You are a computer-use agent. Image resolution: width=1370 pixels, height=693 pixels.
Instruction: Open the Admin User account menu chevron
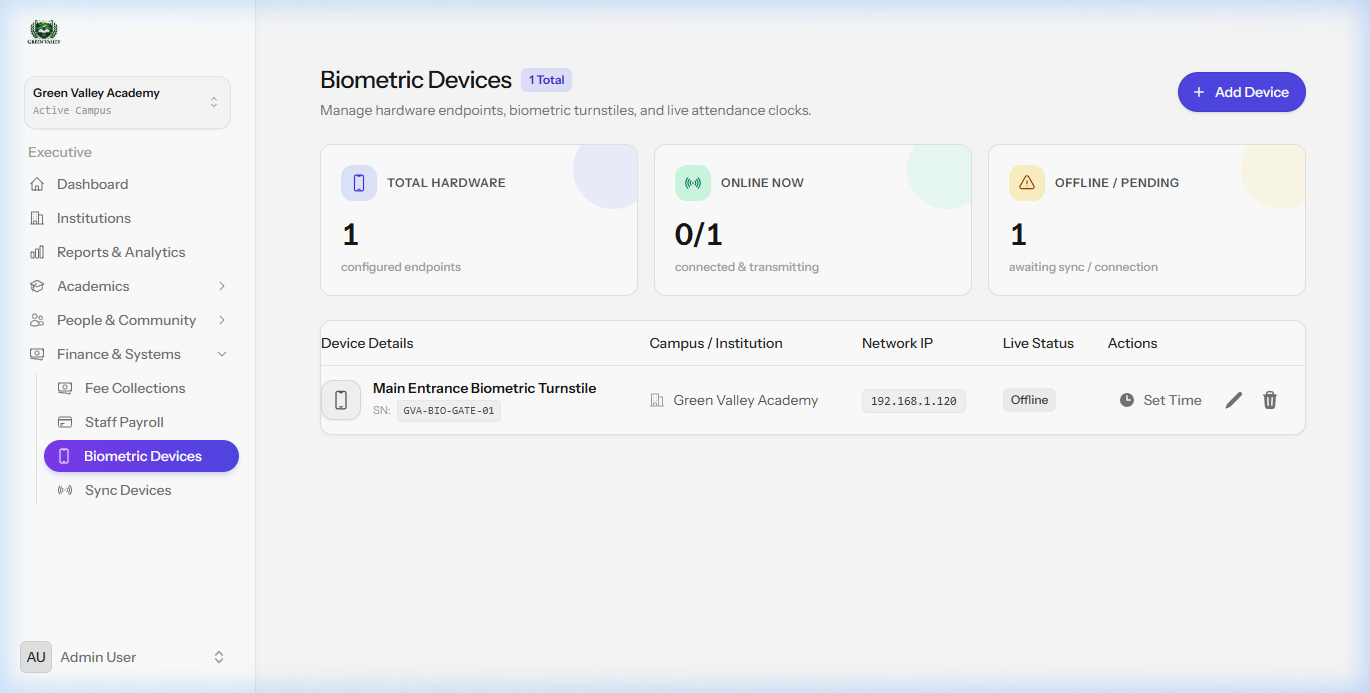coord(219,657)
